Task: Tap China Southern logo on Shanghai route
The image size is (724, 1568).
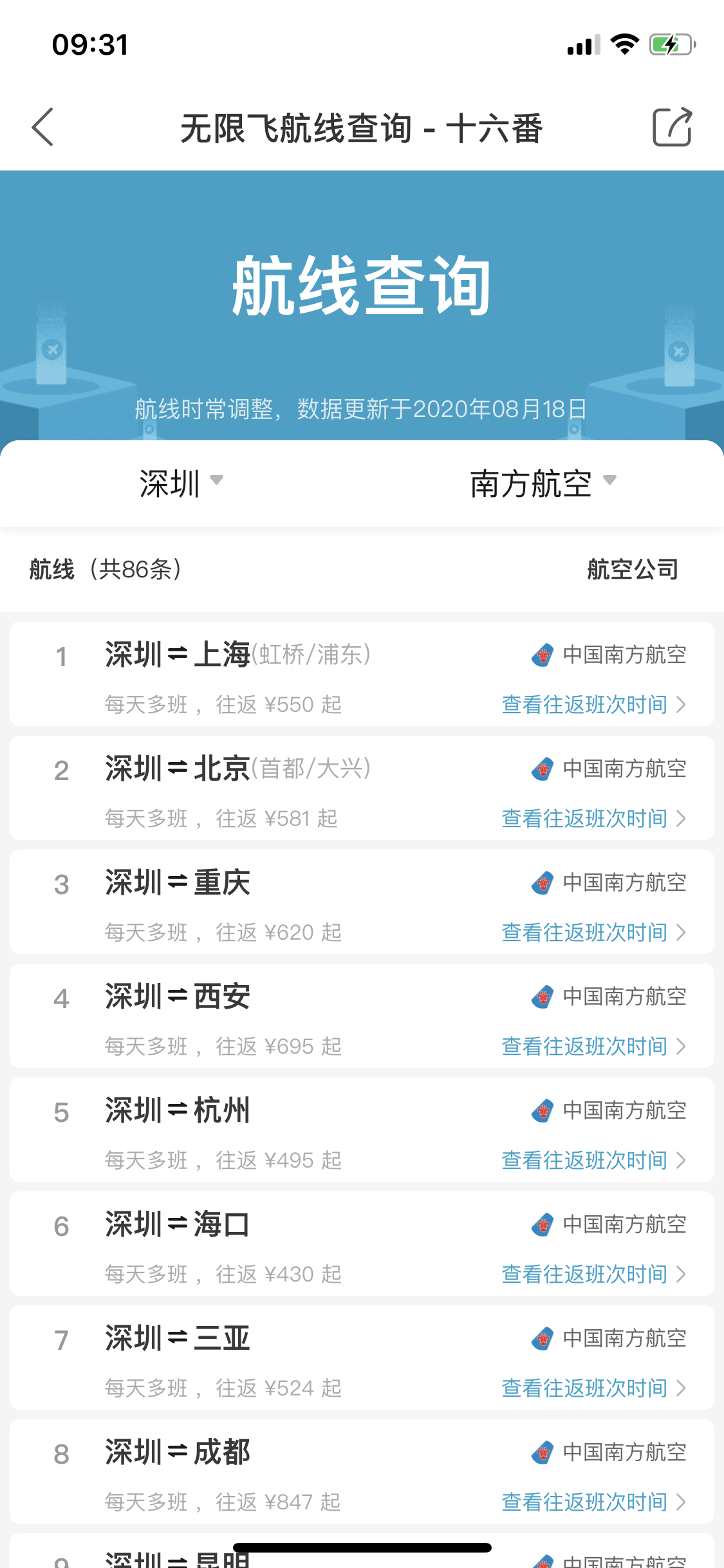Action: pos(543,655)
